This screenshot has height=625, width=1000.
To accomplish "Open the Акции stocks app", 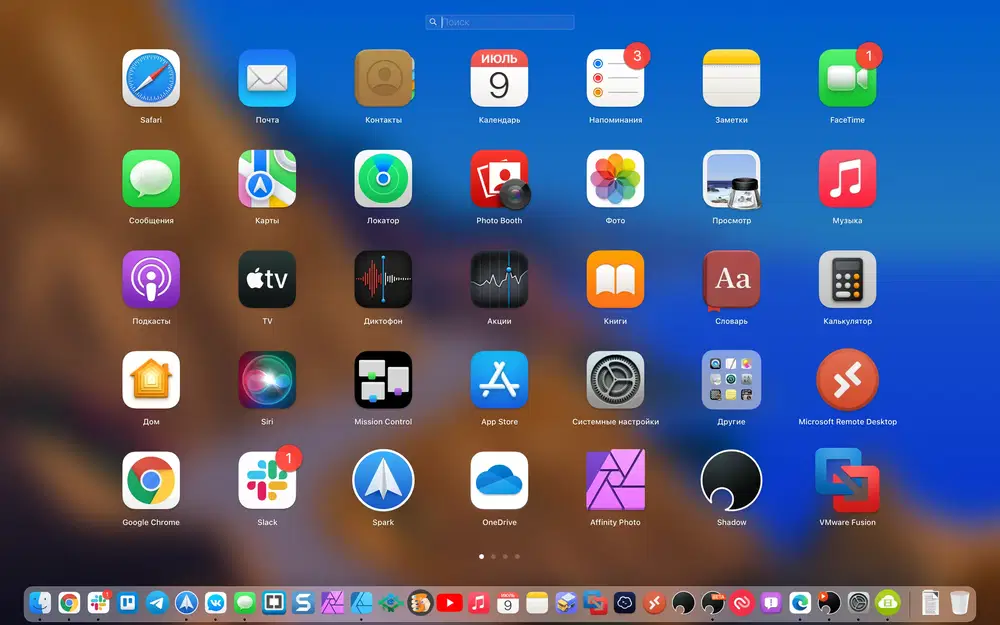I will pyautogui.click(x=499, y=280).
